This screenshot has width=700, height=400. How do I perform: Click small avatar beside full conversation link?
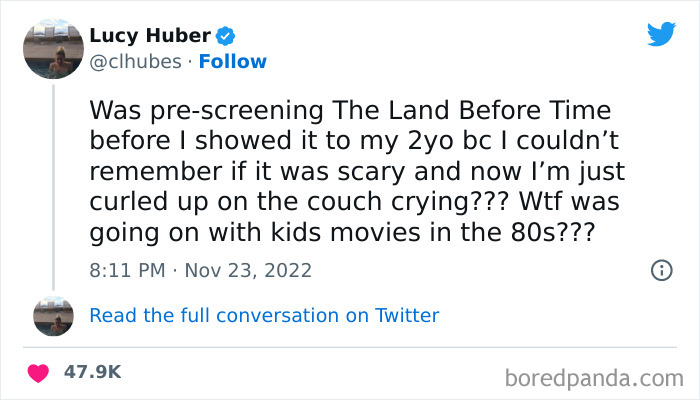point(53,315)
